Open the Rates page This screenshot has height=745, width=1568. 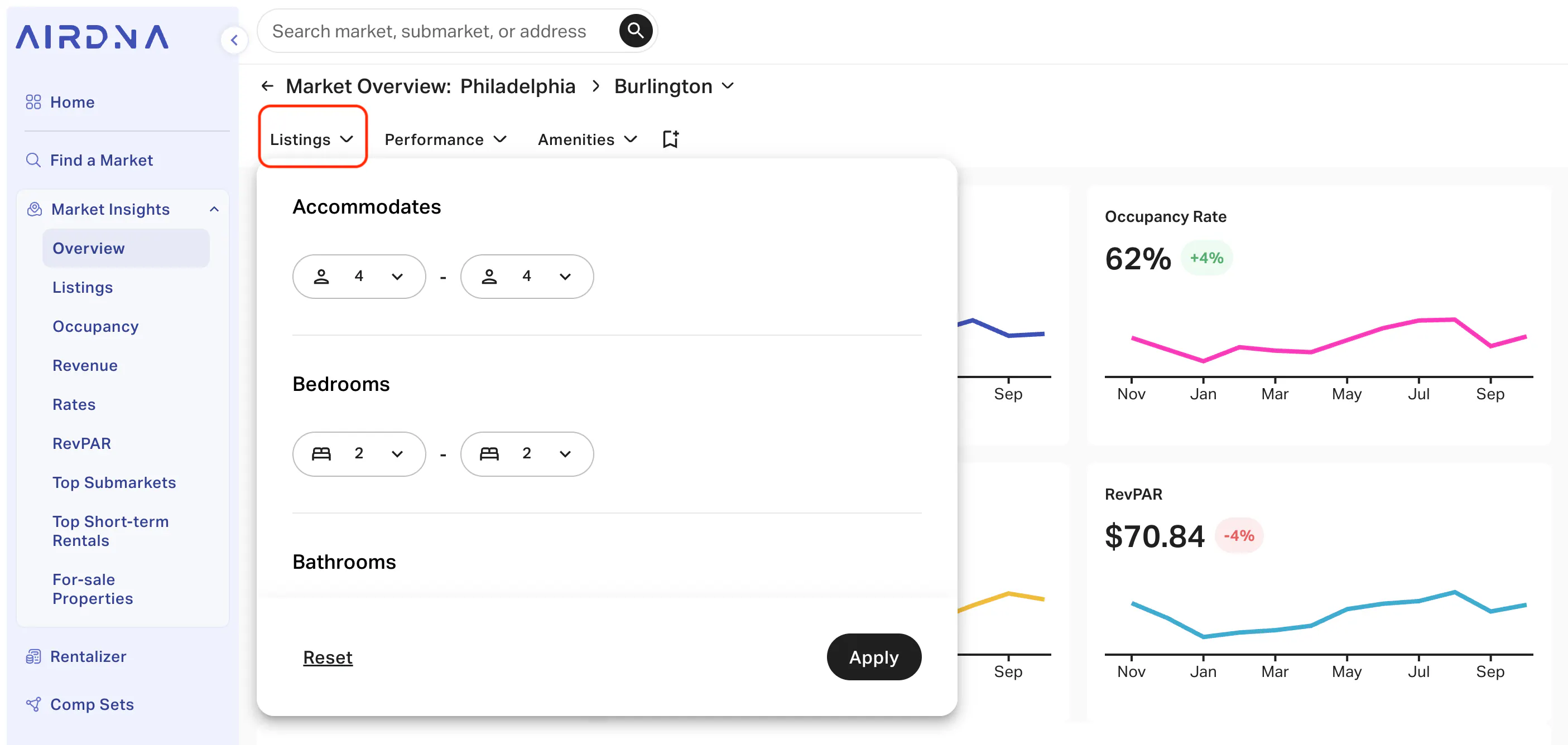click(74, 404)
